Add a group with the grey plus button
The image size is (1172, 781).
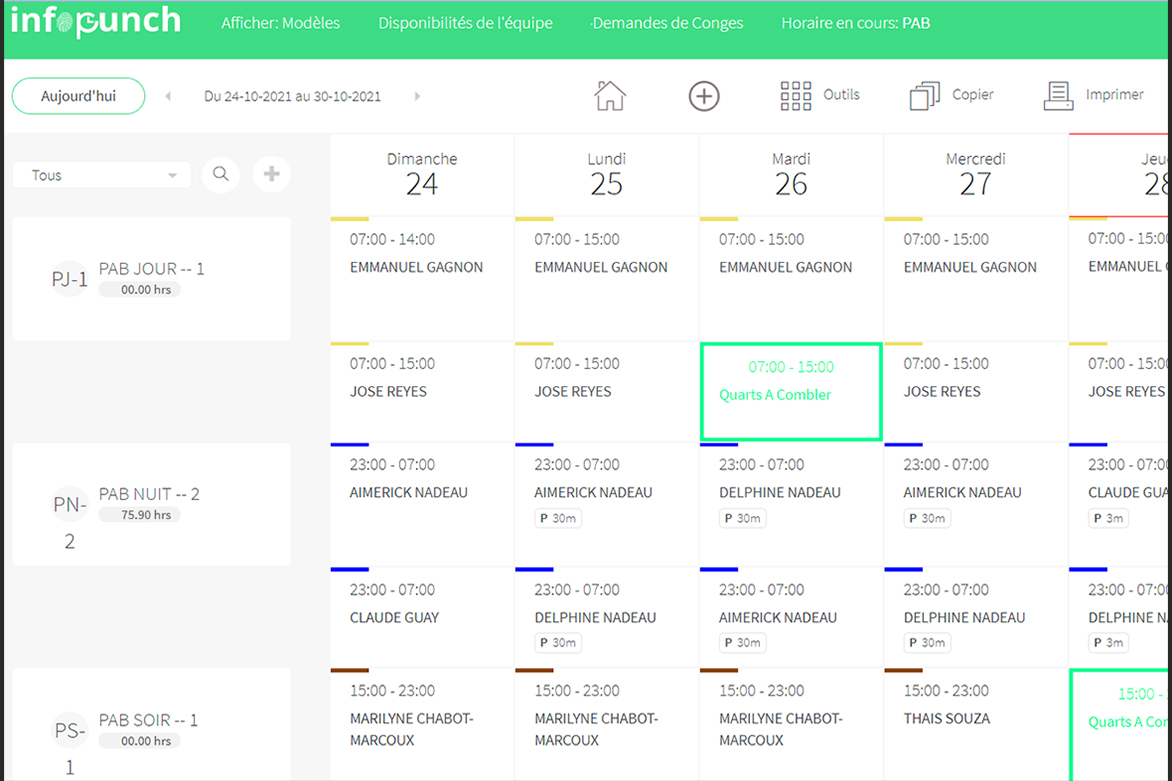(x=271, y=174)
